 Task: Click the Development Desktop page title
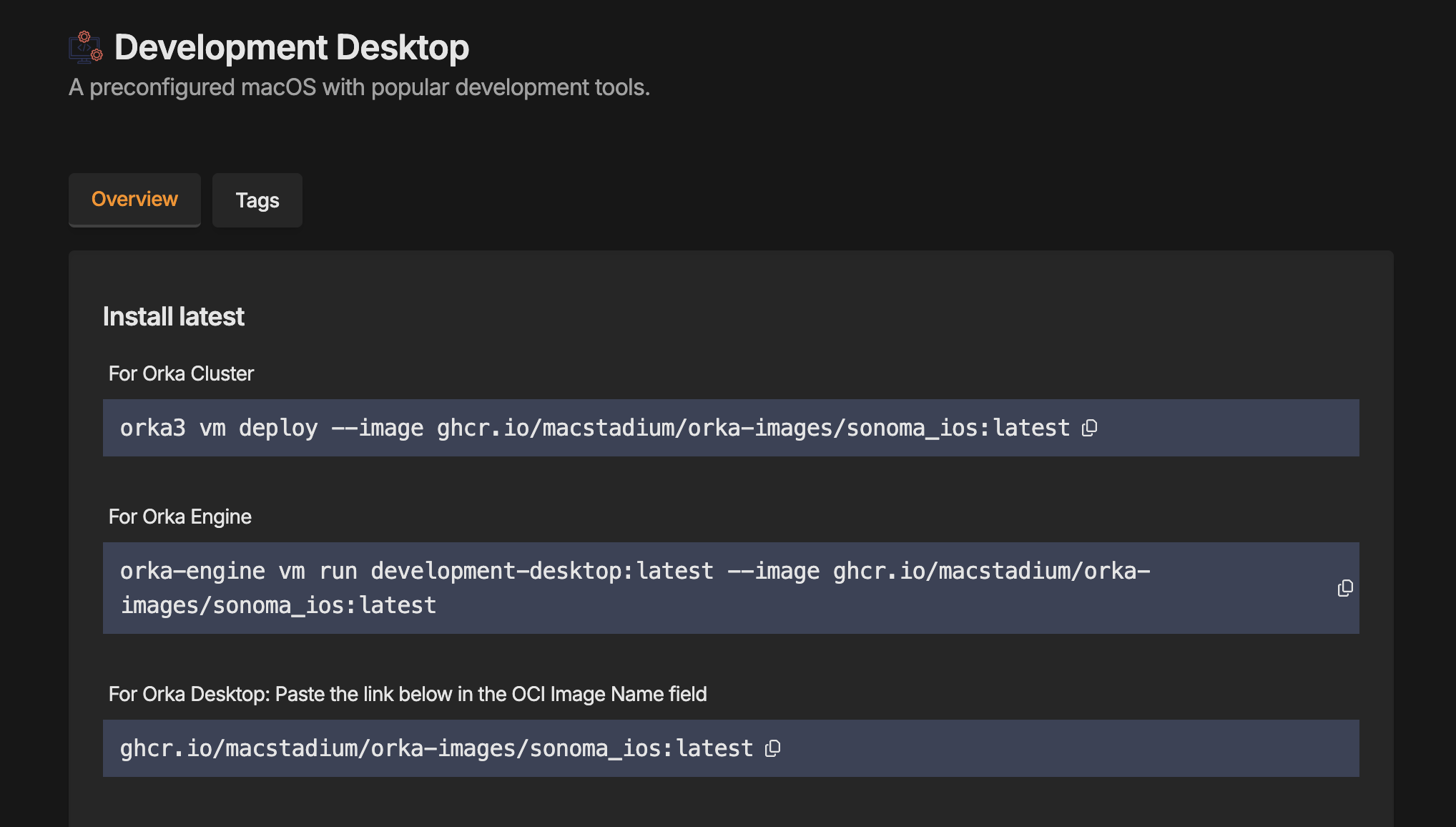click(292, 47)
